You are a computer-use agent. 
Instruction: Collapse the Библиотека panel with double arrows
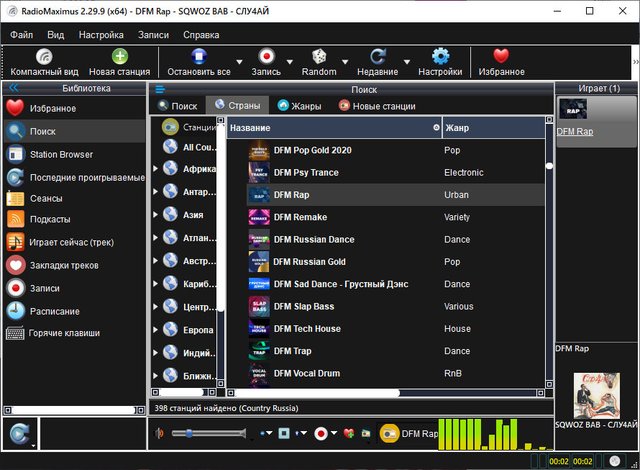14,89
